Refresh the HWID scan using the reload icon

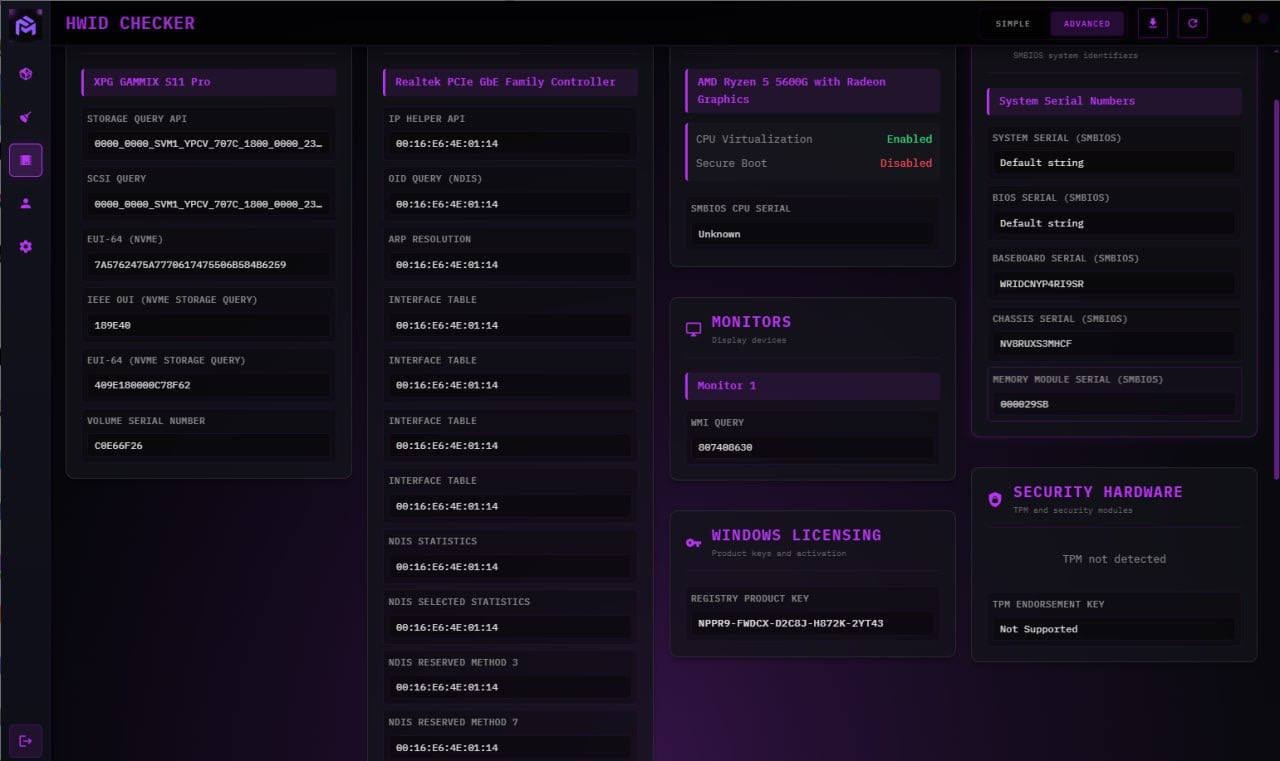coord(1192,23)
